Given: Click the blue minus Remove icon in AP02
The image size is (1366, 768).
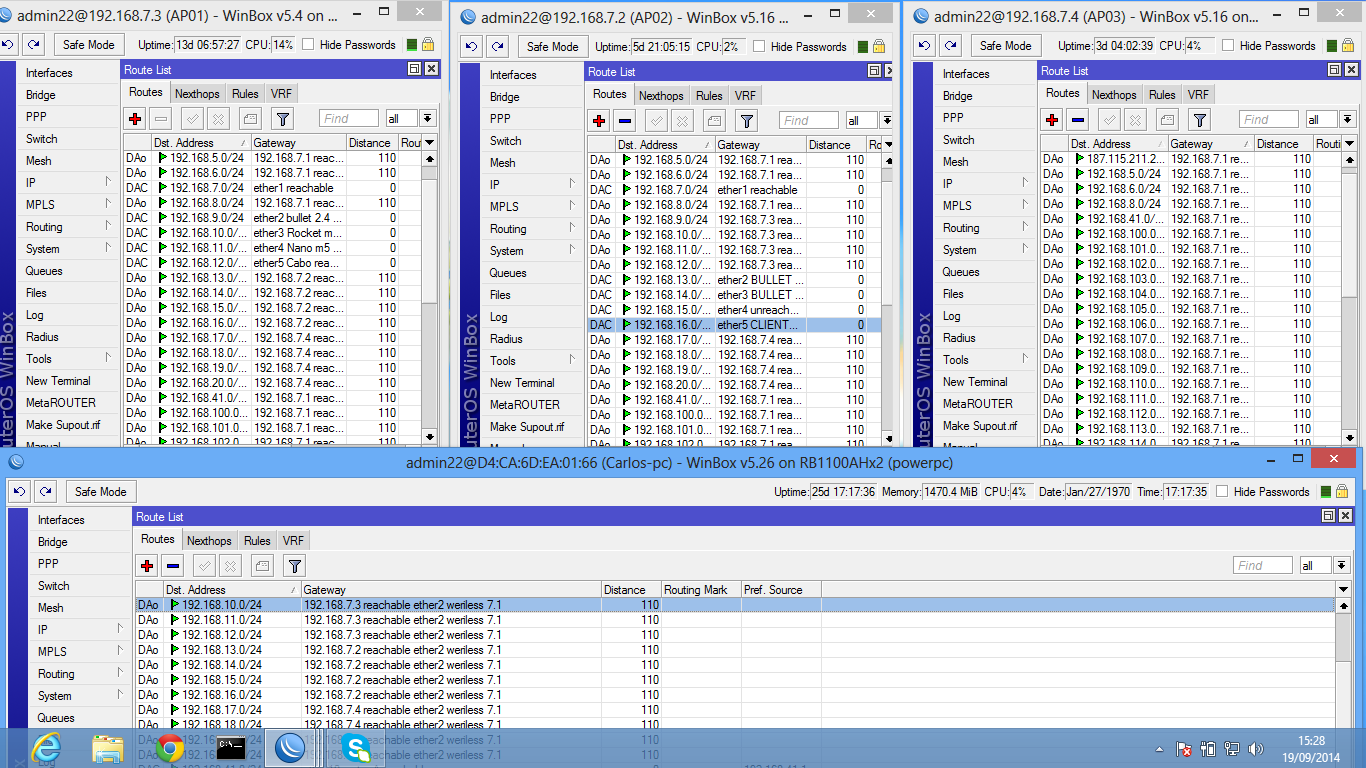Looking at the screenshot, I should point(625,121).
